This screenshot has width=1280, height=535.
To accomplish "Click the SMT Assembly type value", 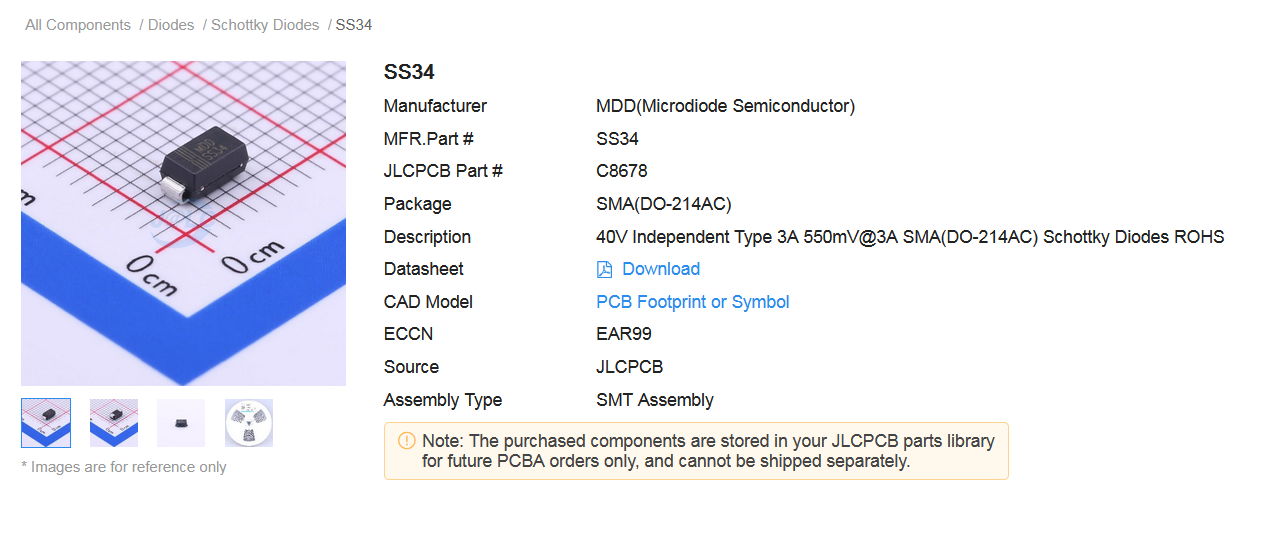I will tap(654, 400).
